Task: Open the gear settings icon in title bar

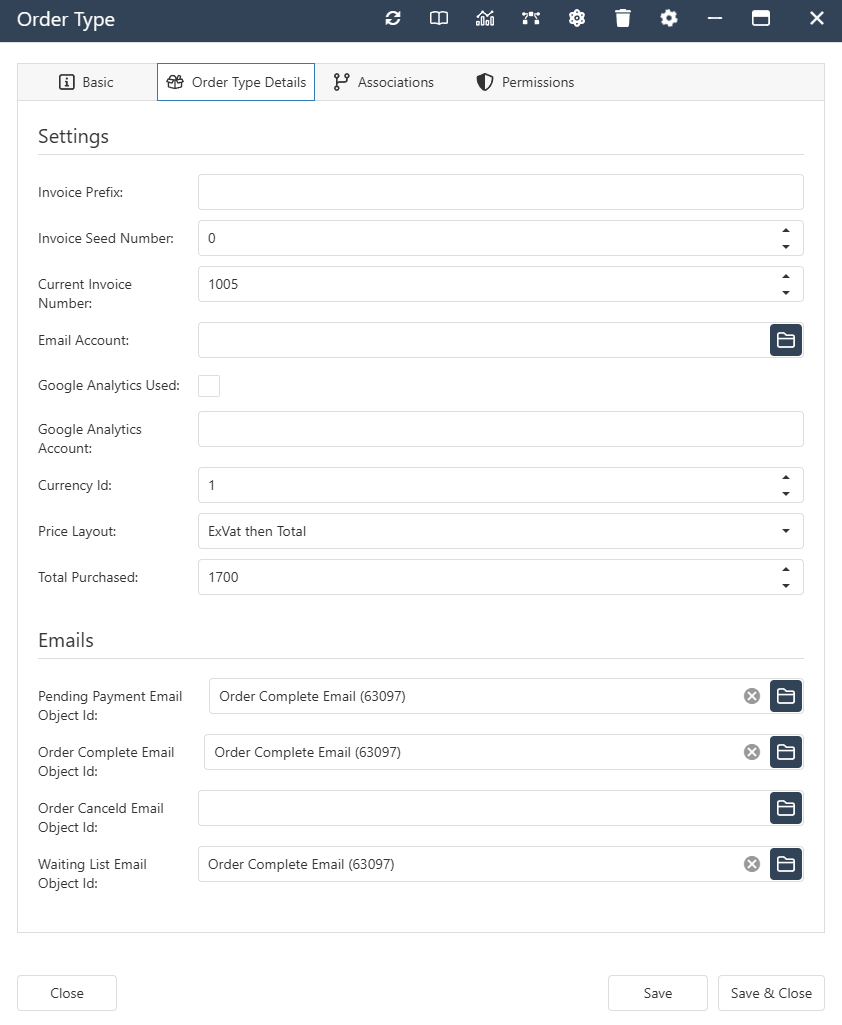Action: [669, 18]
